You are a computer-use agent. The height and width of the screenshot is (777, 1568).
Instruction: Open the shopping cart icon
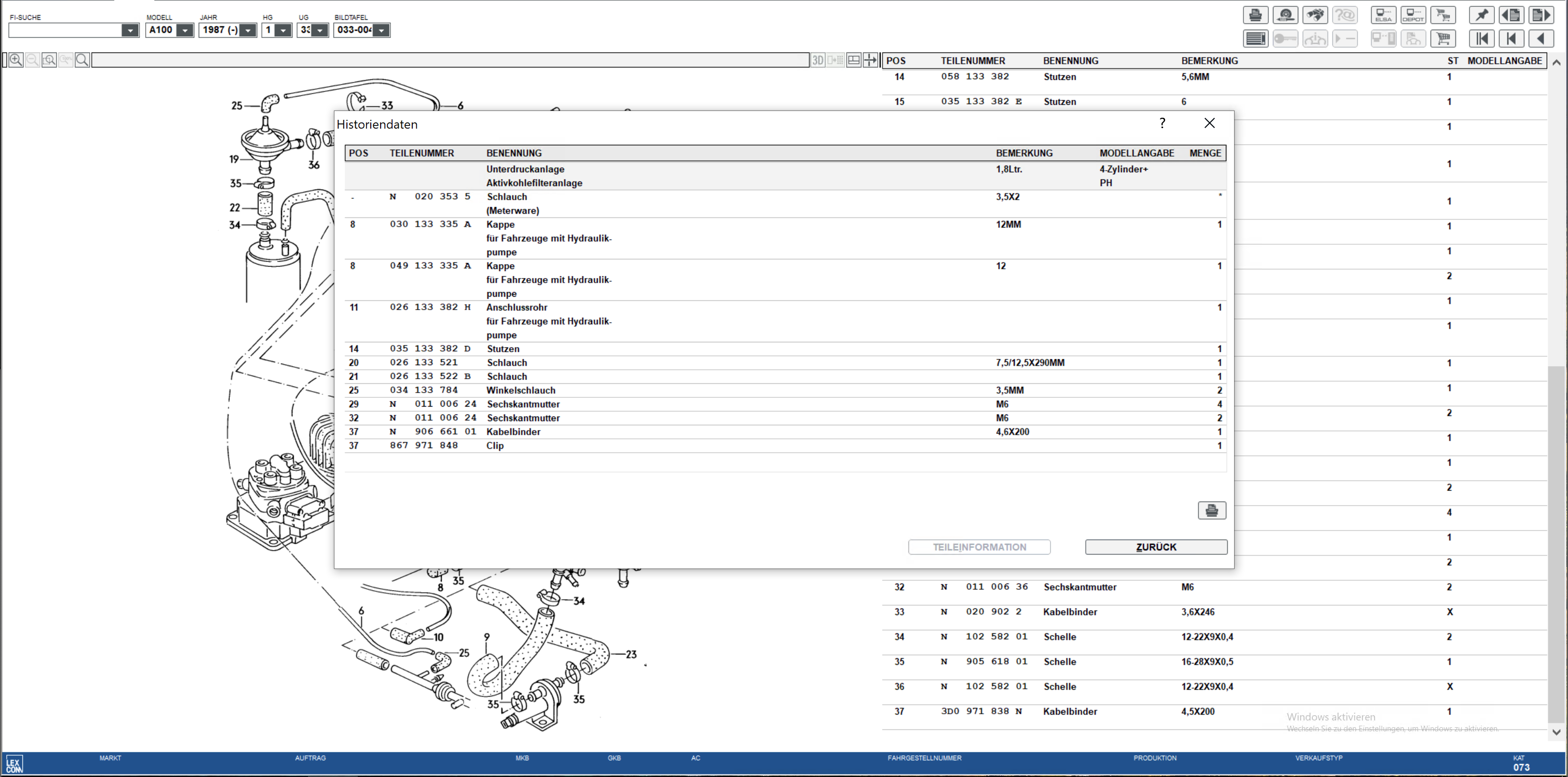point(1443,39)
